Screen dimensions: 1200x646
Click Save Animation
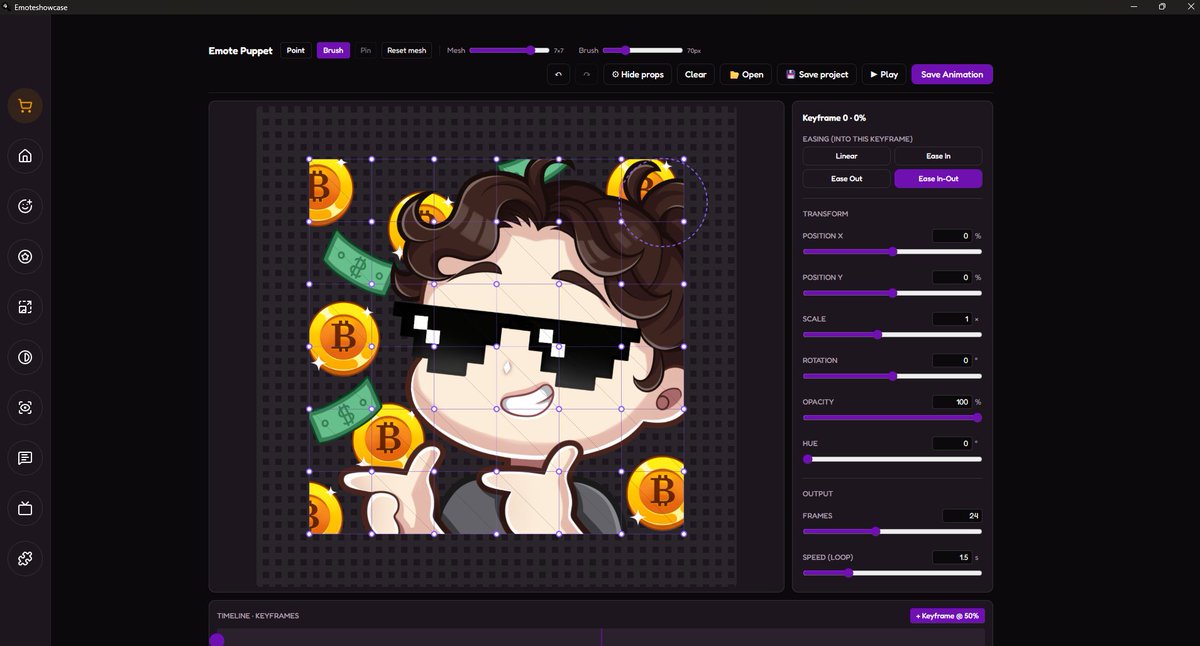point(952,74)
